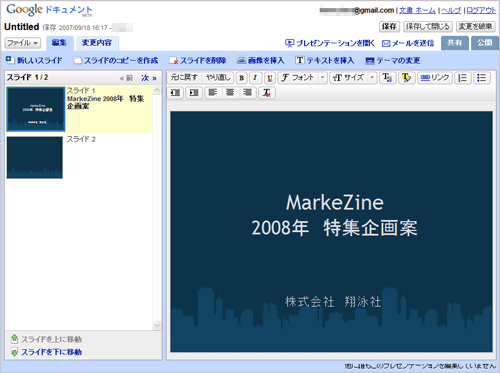Toggle italic formatting (I)
This screenshot has height=373, width=500.
pos(255,78)
